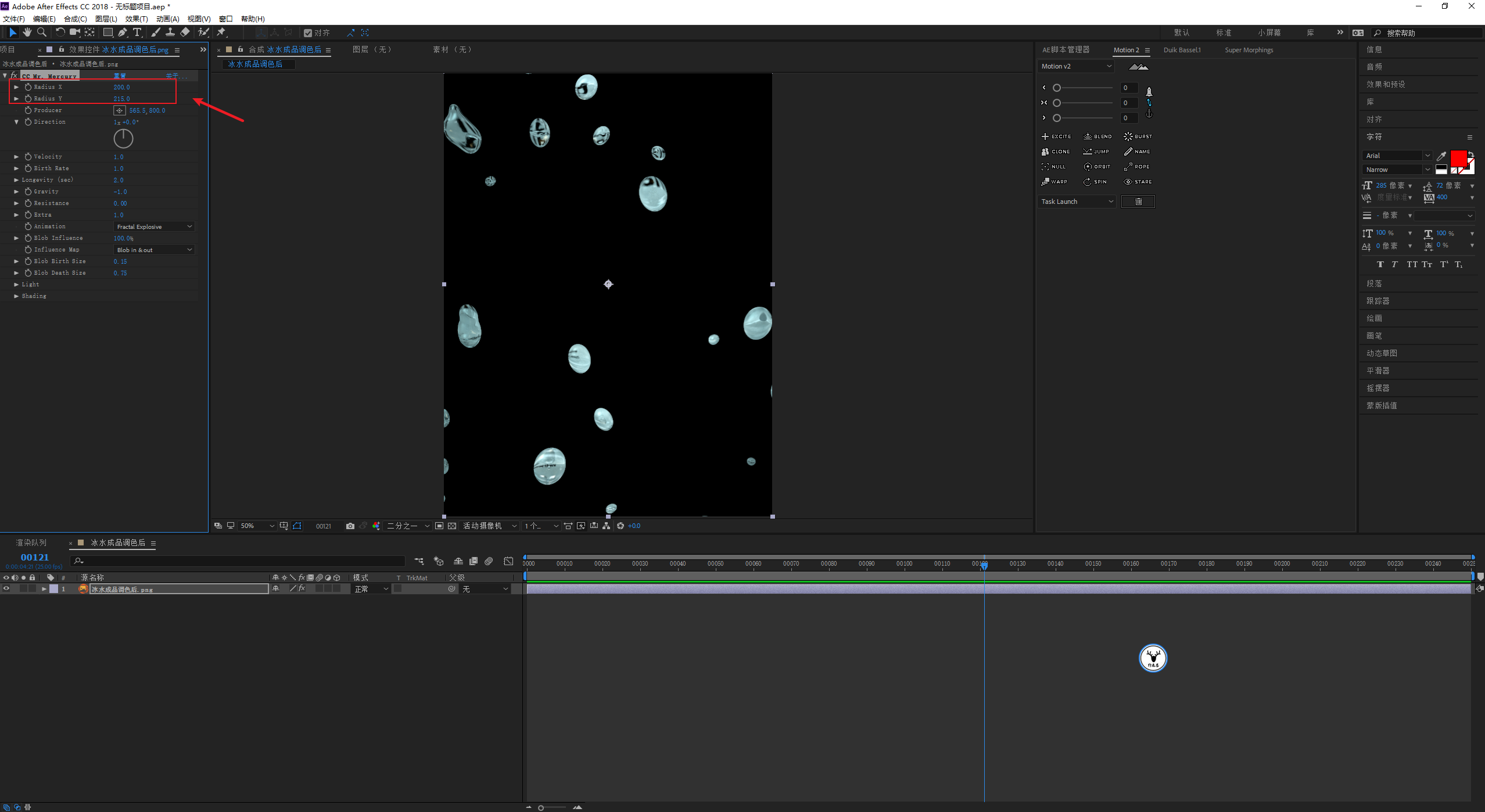The width and height of the screenshot is (1485, 812).
Task: Select the Clone Stamp tool
Action: (x=170, y=33)
